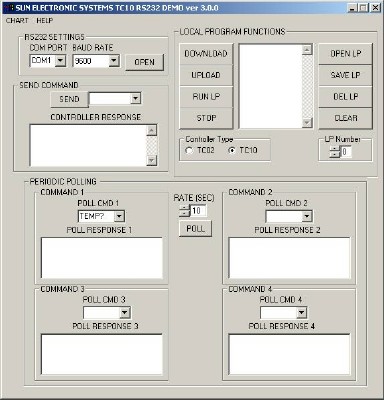The image size is (384, 400).
Task: Expand the POLL CMD 1 dropdown
Action: [x=119, y=216]
